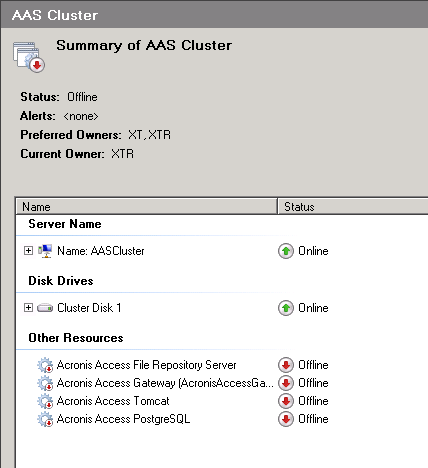This screenshot has height=468, width=428.
Task: Select Acronis Access Gateway resource
Action: click(165, 383)
